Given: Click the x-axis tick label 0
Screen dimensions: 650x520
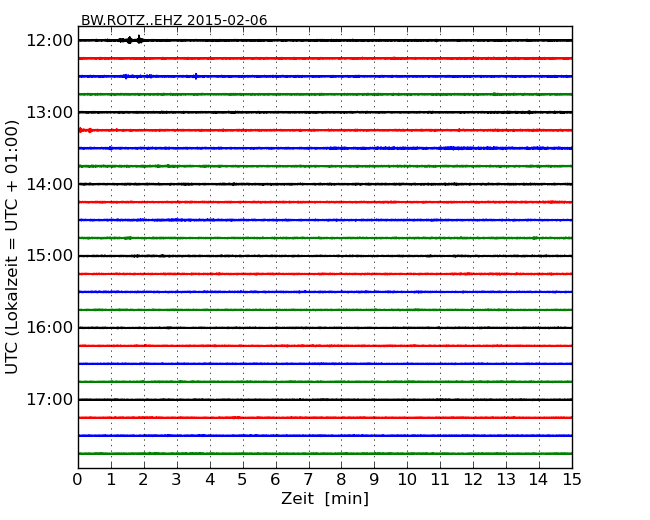Looking at the screenshot, I should coord(78,480).
